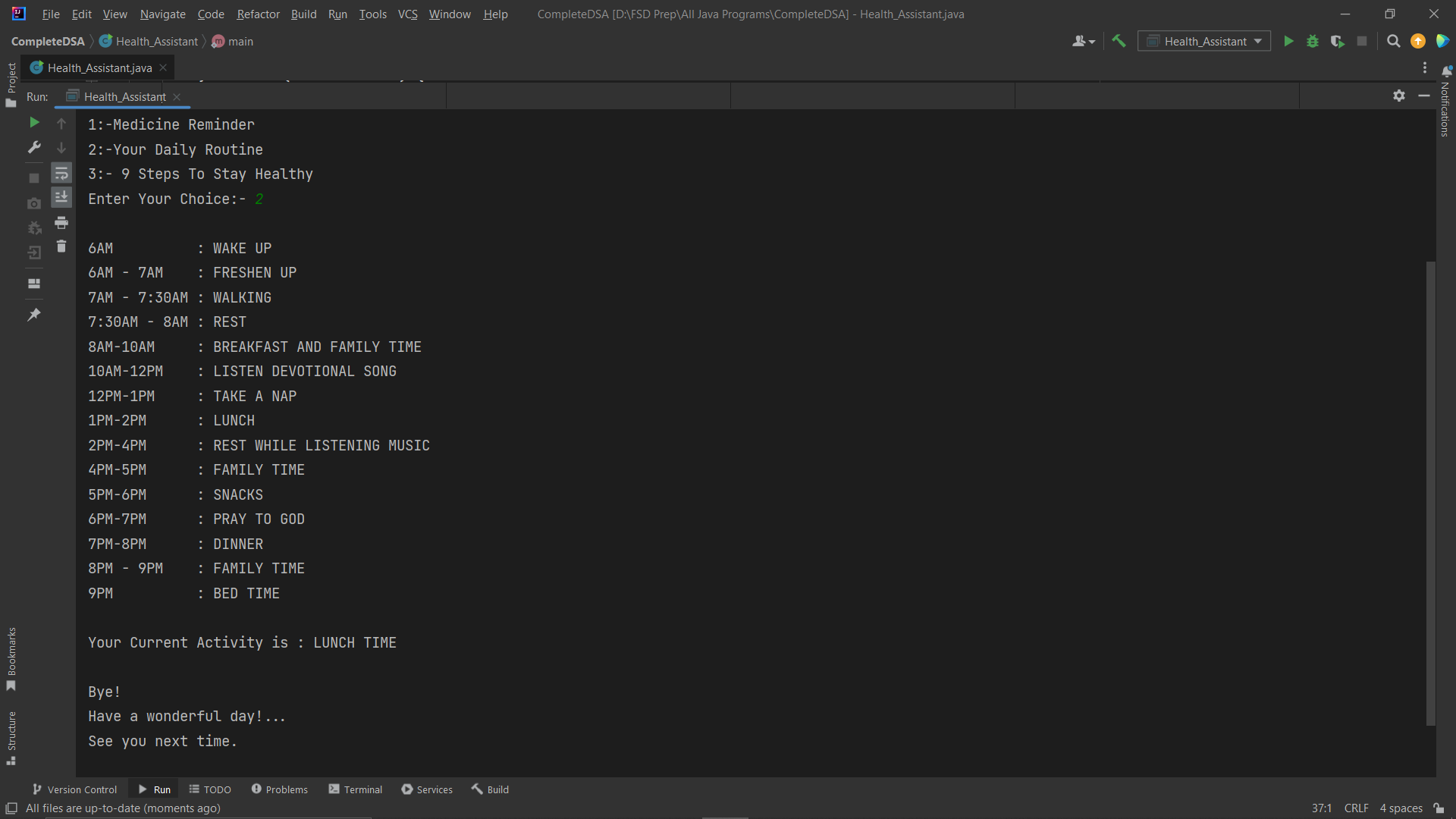Toggle scroll to end of output

coord(61,197)
